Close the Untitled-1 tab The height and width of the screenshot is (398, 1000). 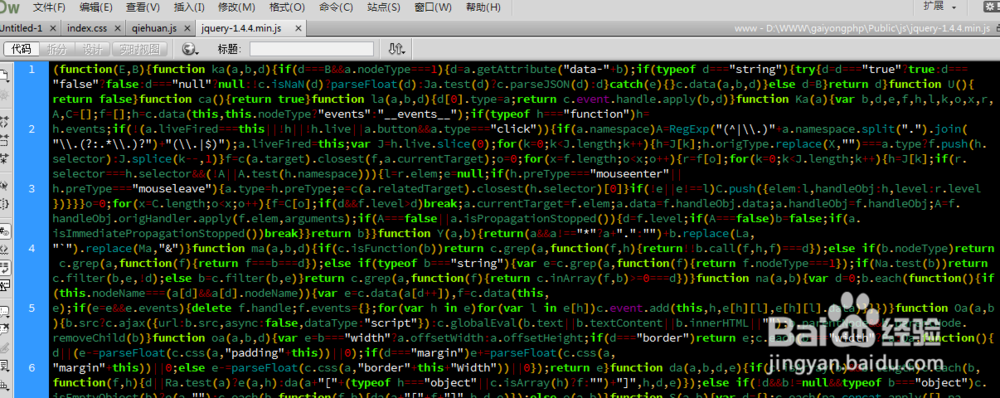[52, 29]
